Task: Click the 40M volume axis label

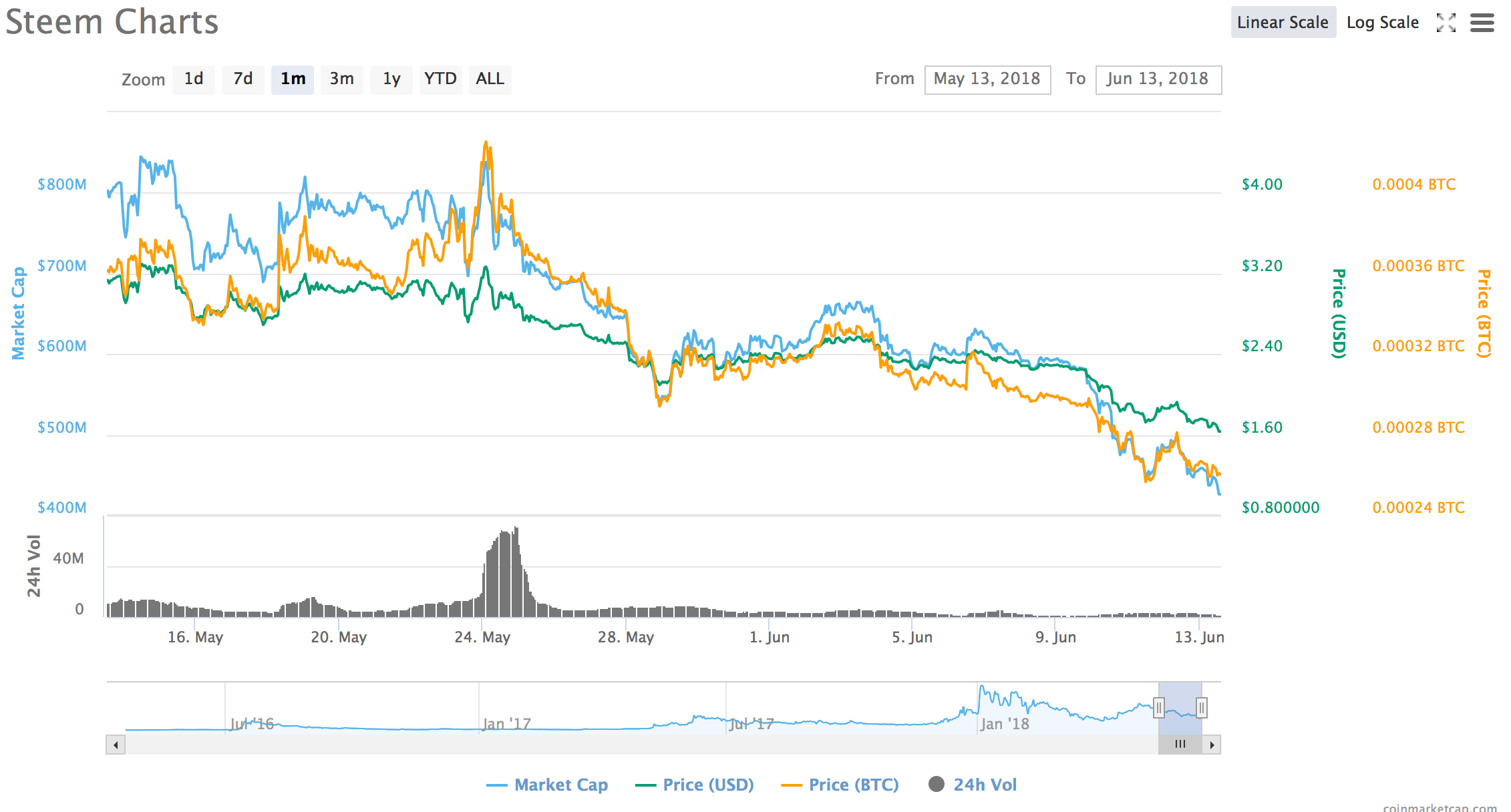Action: 69,558
